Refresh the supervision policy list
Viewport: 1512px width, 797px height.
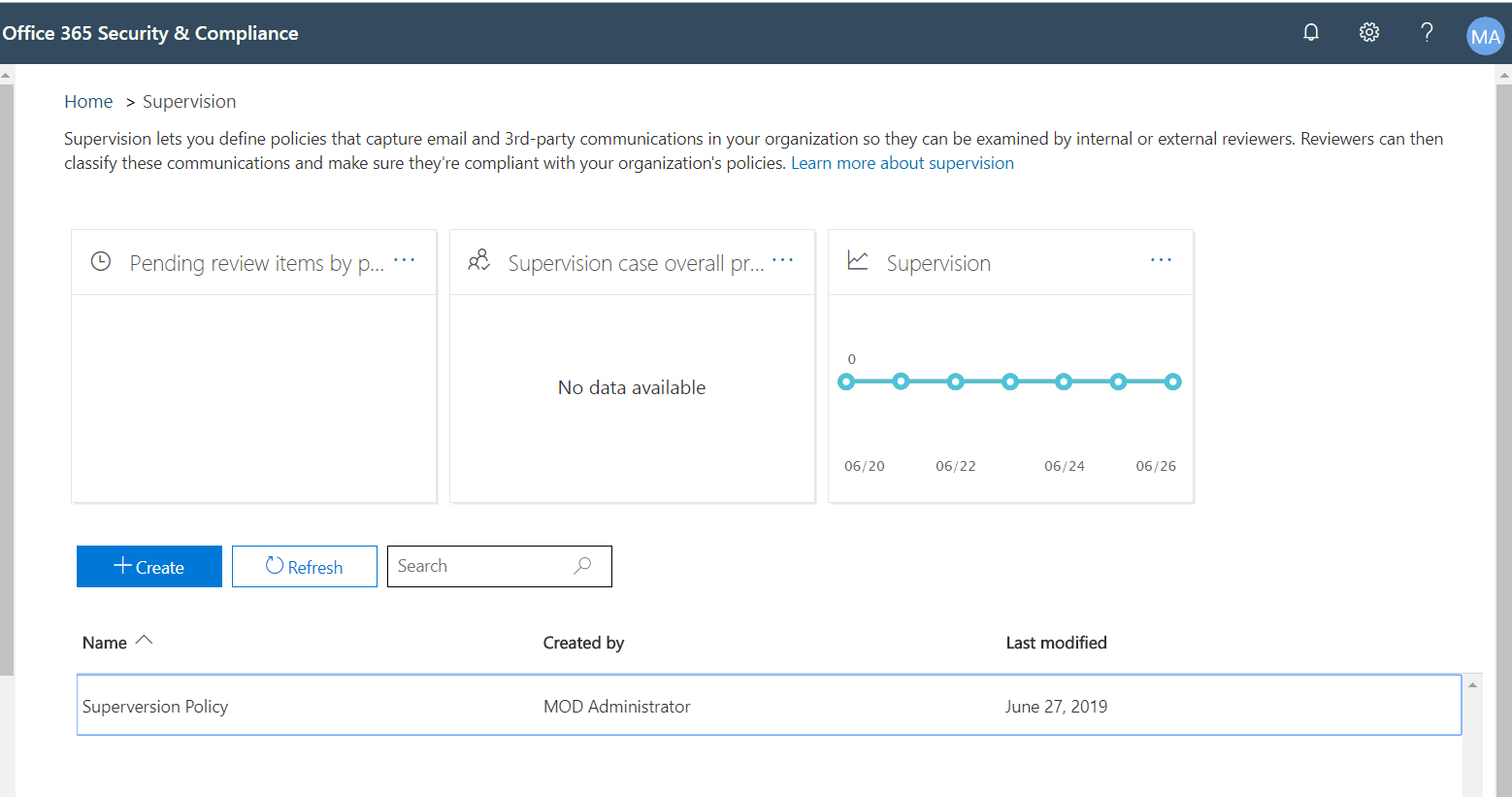coord(304,567)
